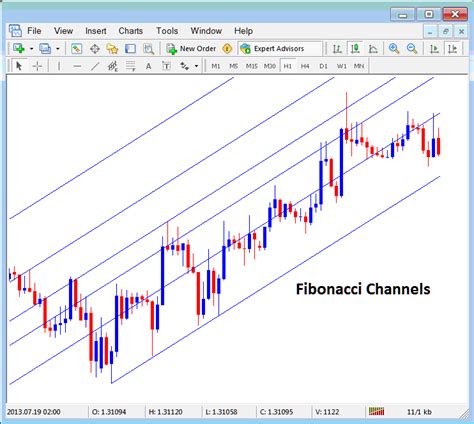Select the text A tool
Viewport: 474px width, 424px height.
(148, 66)
